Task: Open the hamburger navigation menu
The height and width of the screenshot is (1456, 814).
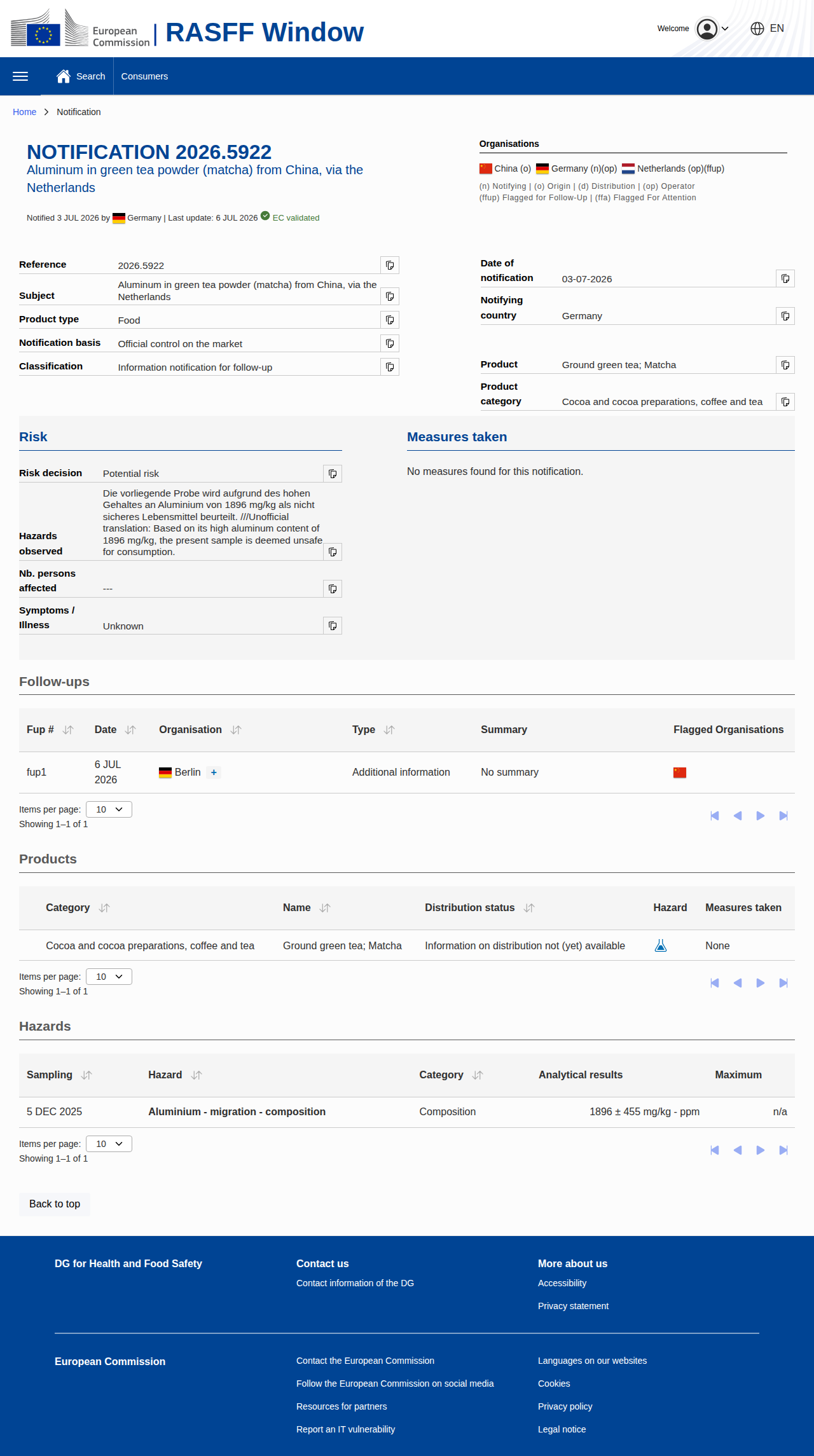Action: pyautogui.click(x=20, y=76)
